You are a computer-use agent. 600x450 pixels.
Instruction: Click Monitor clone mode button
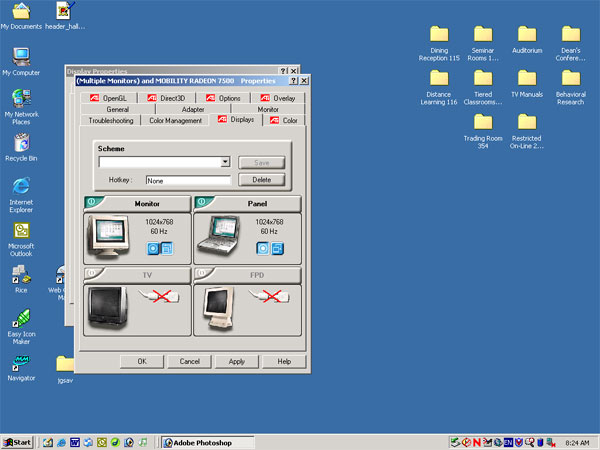click(167, 249)
